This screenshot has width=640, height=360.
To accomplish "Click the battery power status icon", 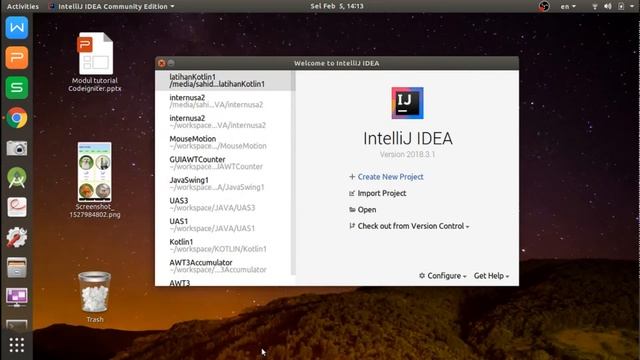I will click(x=621, y=6).
